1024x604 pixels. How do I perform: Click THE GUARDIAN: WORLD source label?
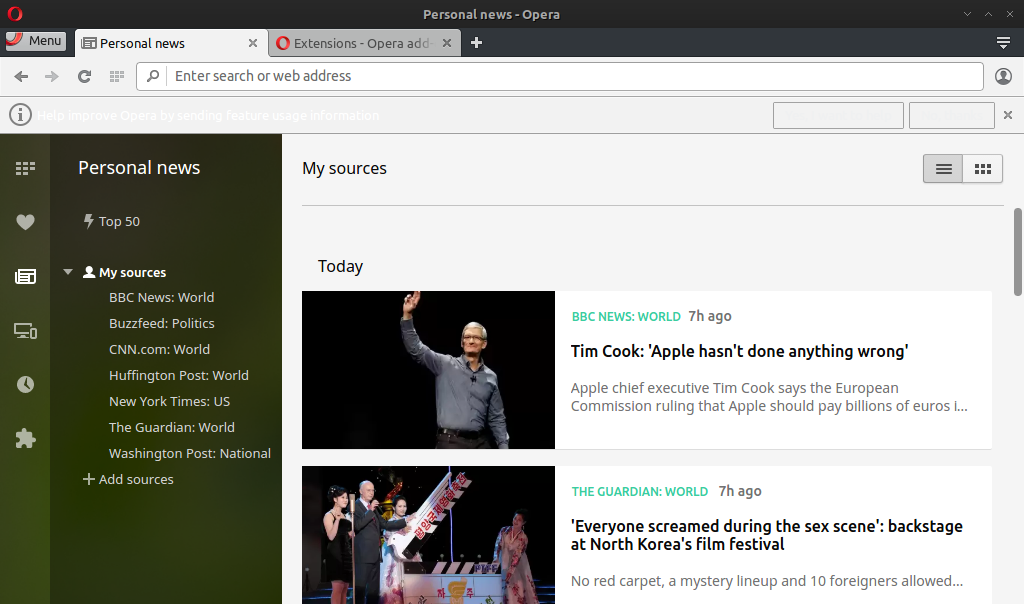[640, 492]
